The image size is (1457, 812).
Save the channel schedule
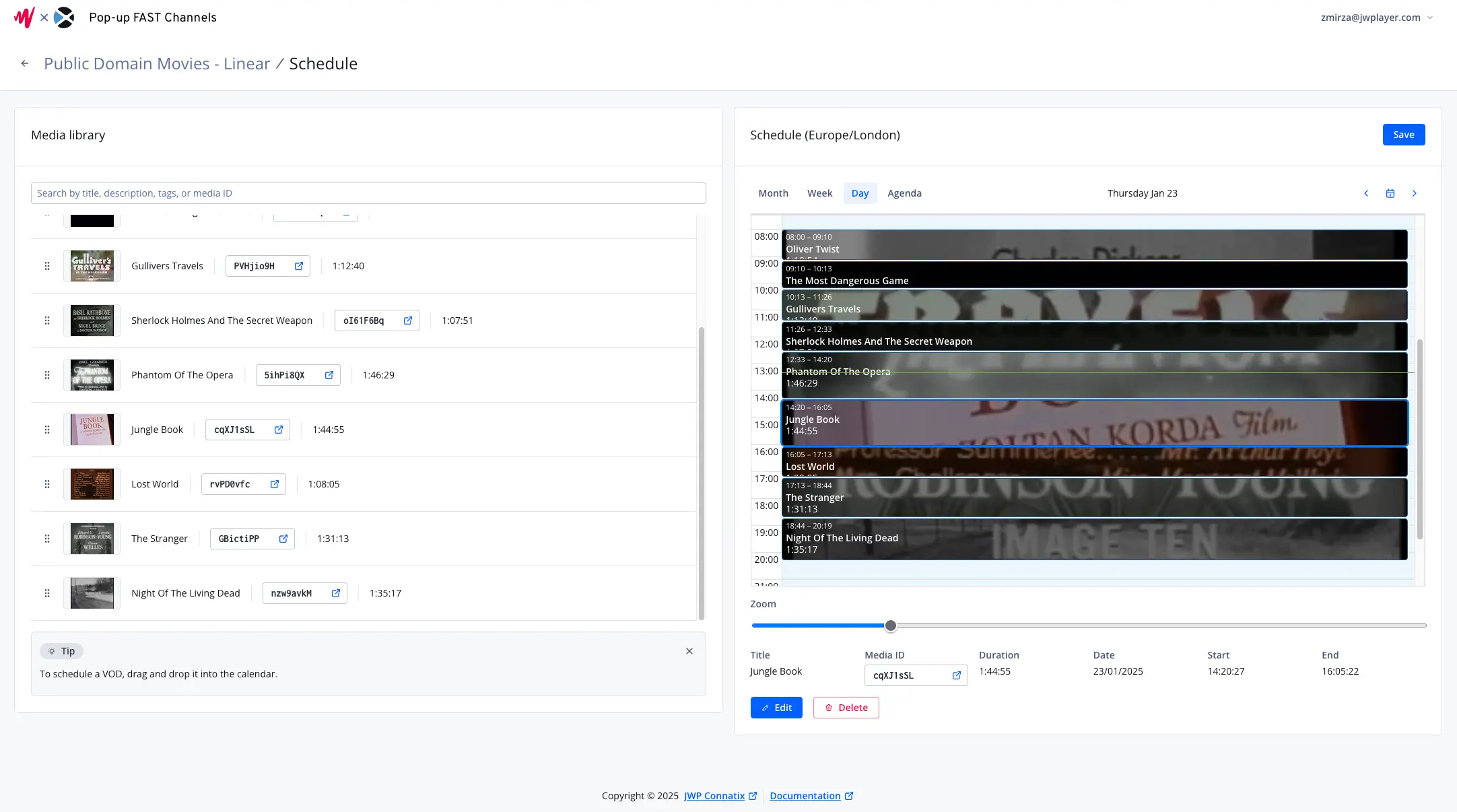pos(1404,135)
